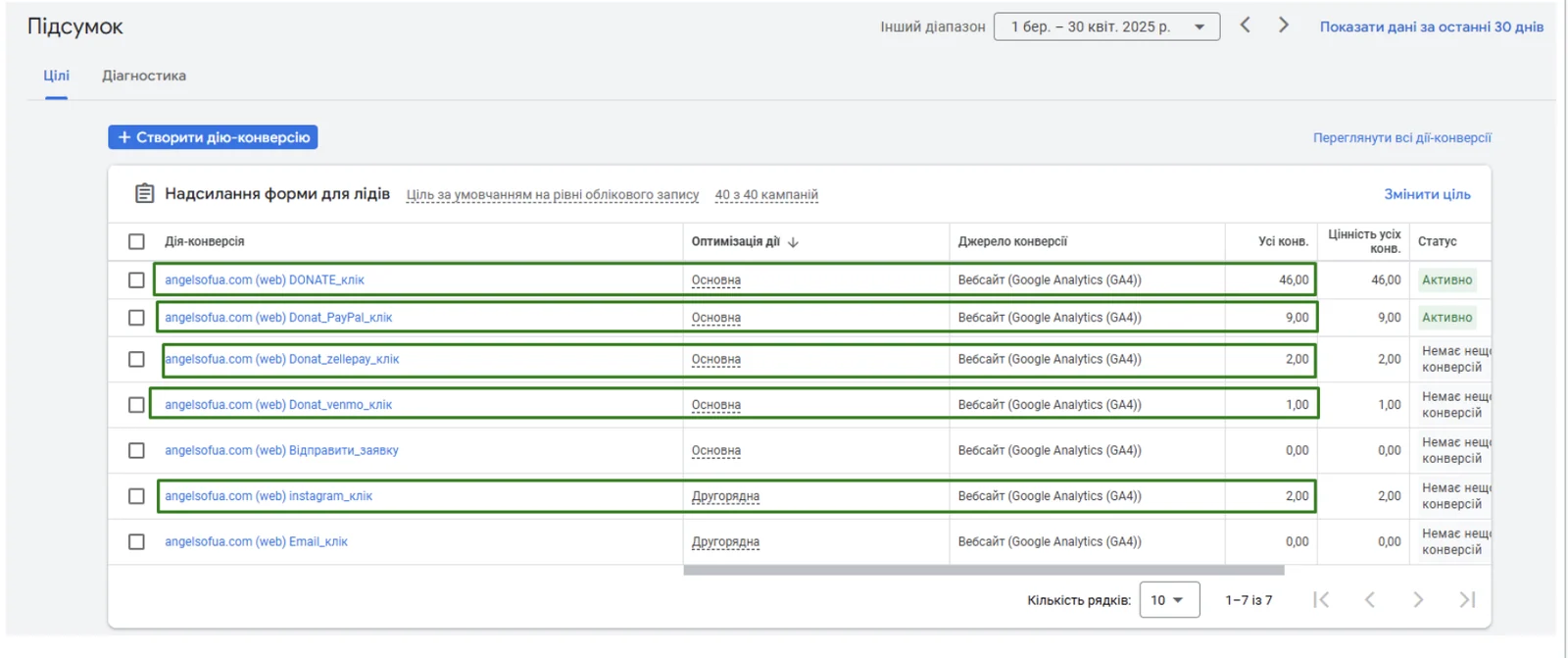Open the Donat_zellepay_клік conversion action
1568x658 pixels.
282,359
